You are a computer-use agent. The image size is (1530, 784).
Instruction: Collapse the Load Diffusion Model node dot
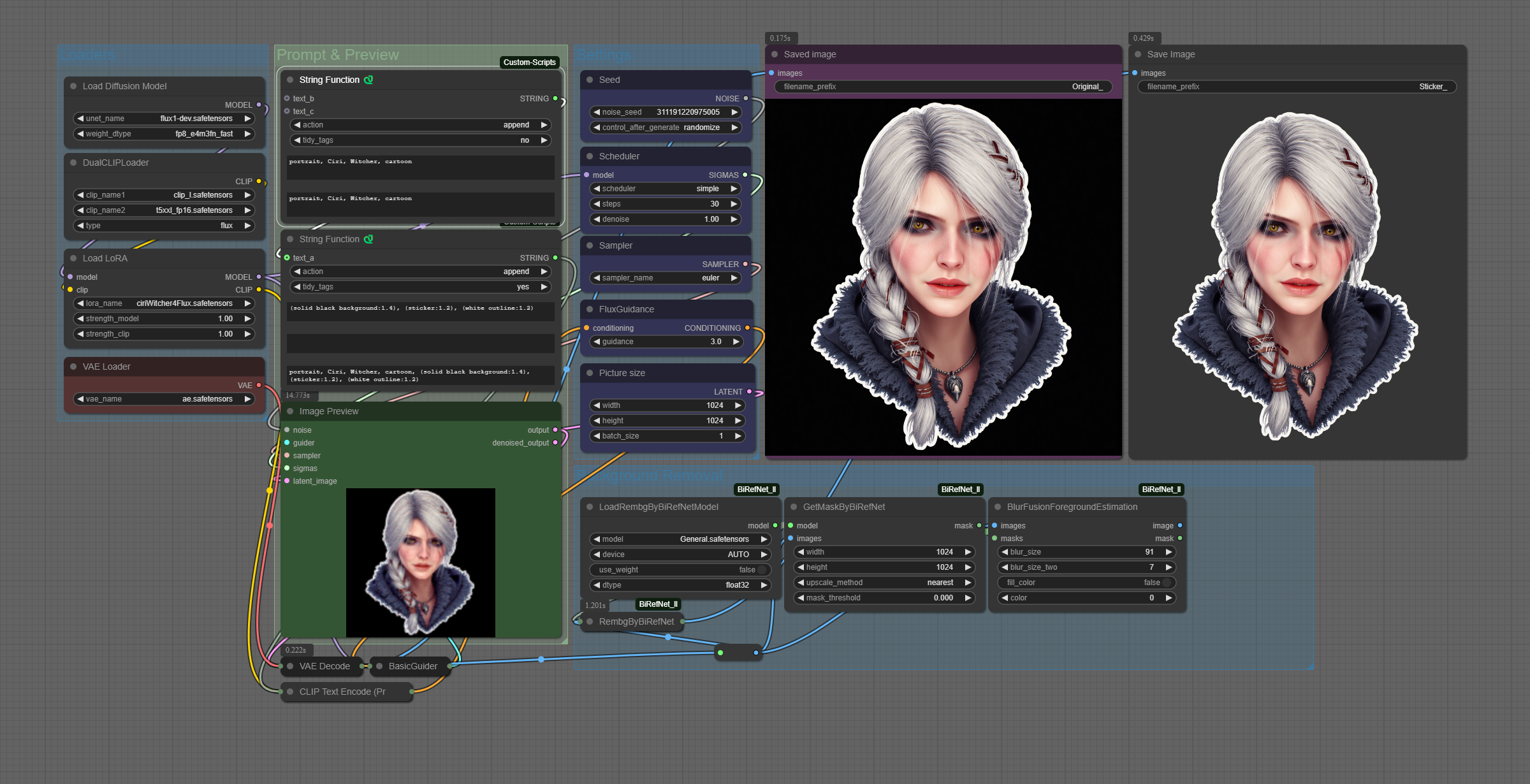click(73, 86)
